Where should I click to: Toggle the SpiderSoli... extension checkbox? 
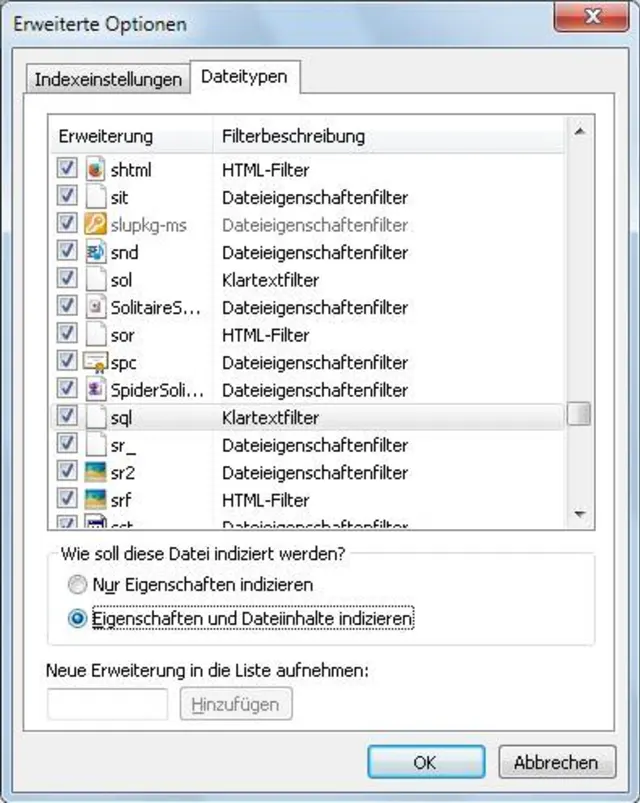(x=67, y=388)
